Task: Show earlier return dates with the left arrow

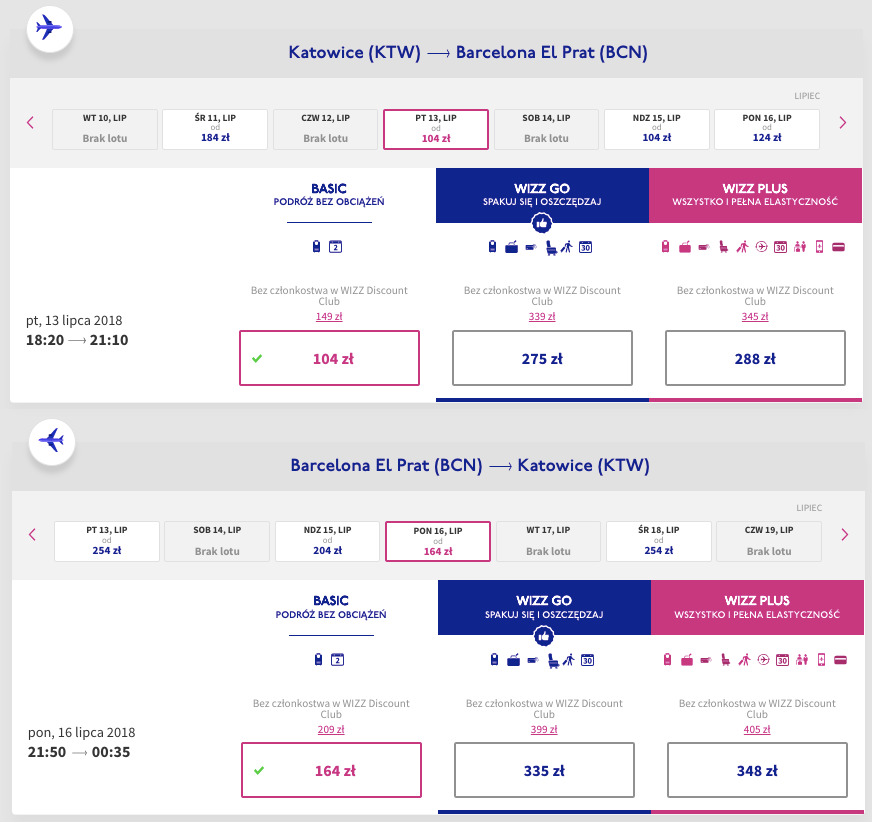Action: pos(32,535)
